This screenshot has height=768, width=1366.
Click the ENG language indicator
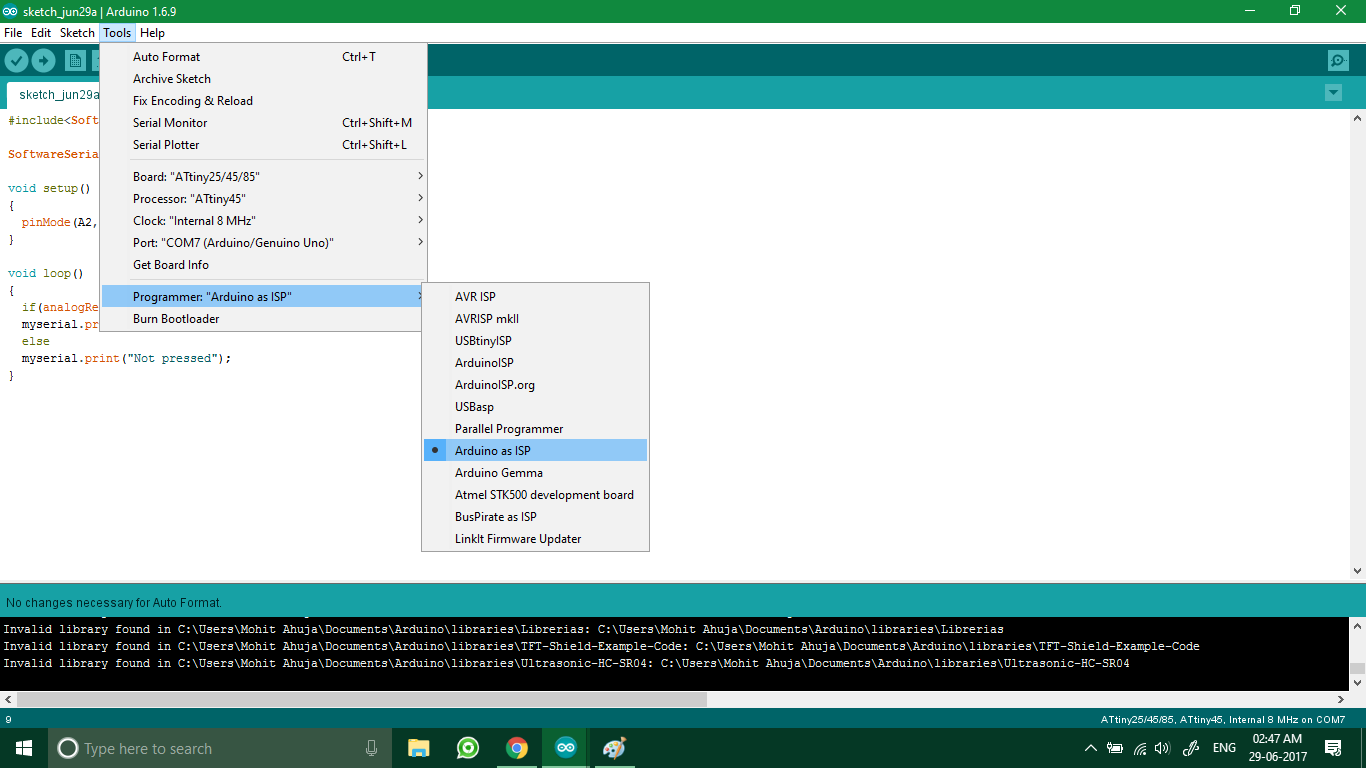click(x=1224, y=748)
